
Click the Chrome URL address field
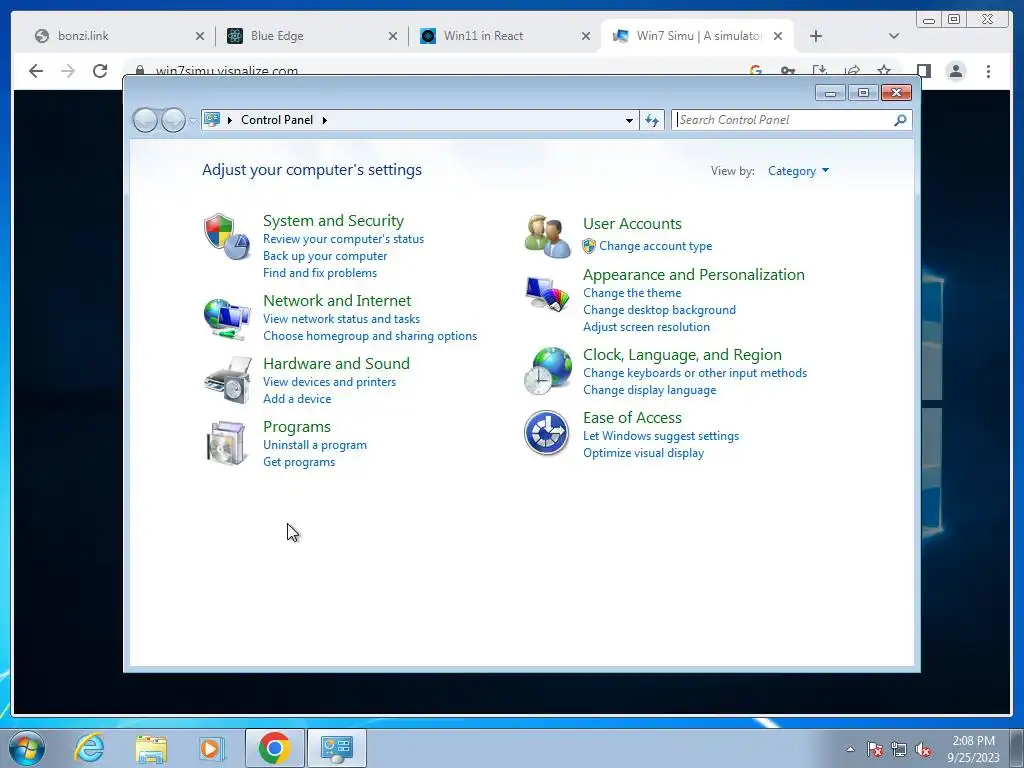(444, 71)
